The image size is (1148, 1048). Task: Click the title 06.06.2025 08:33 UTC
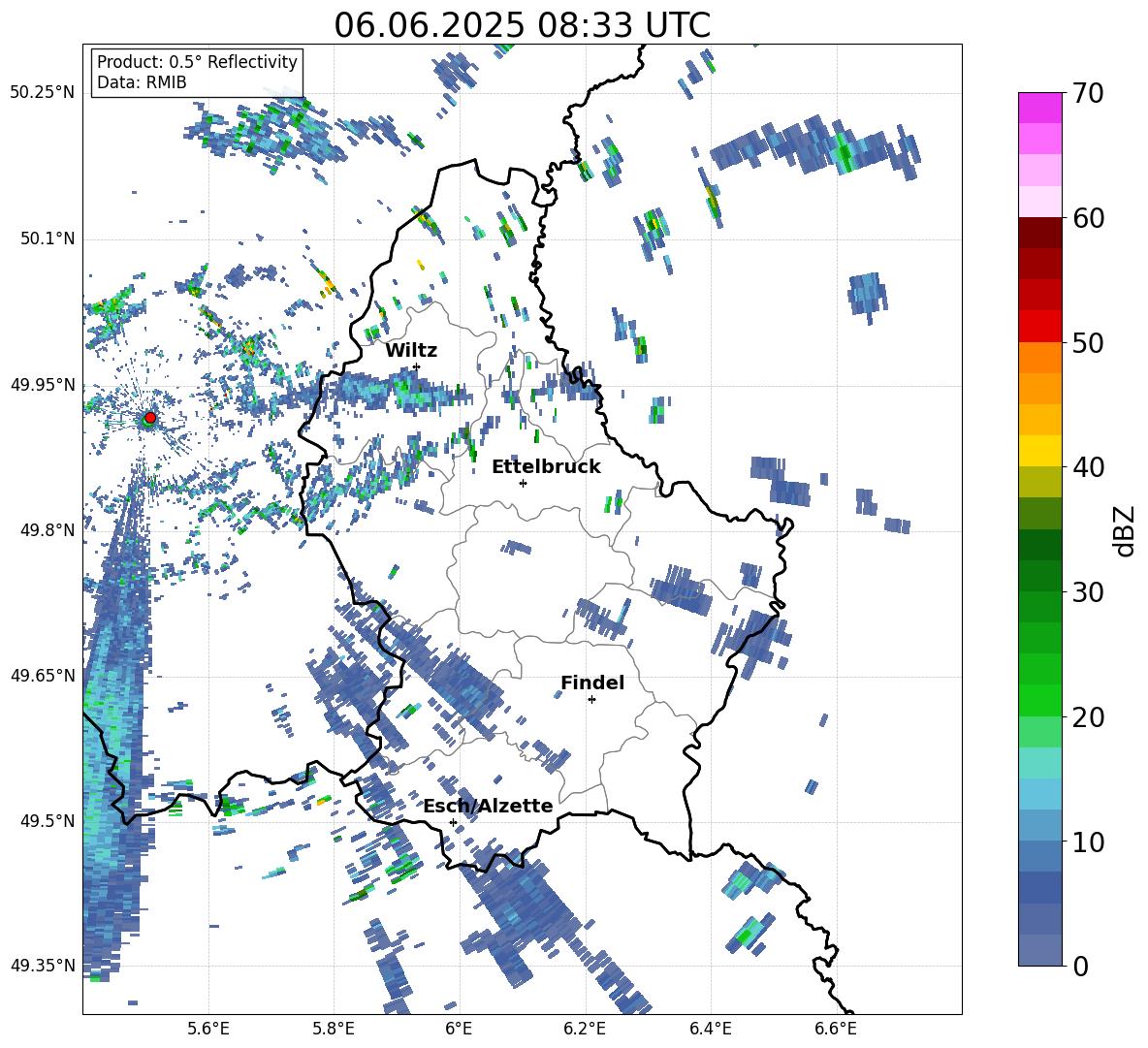522,25
